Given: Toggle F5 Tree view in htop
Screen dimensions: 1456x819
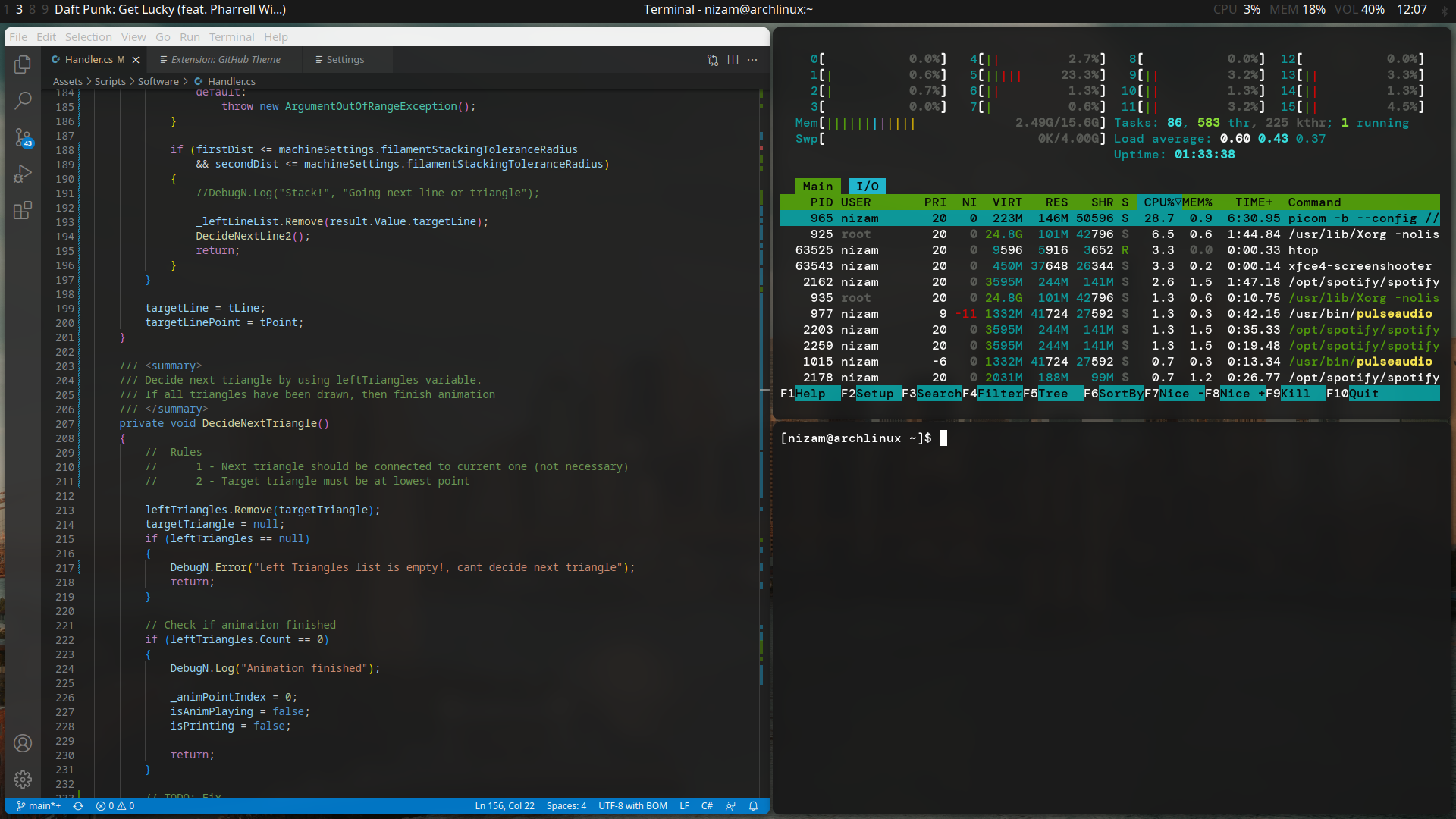Looking at the screenshot, I should coord(1053,394).
